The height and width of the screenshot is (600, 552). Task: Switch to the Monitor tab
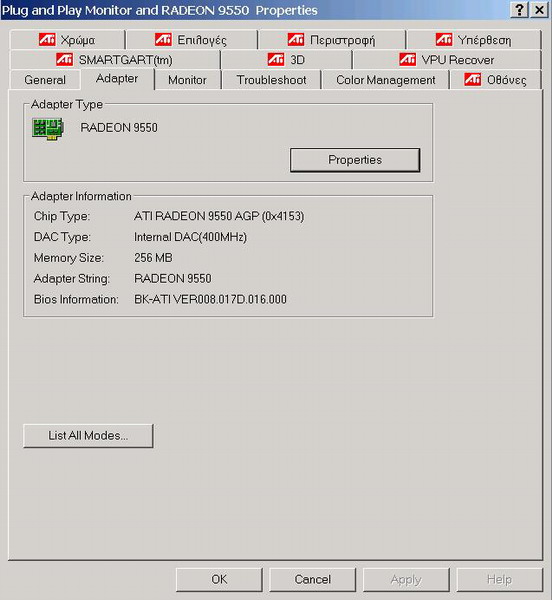point(187,80)
